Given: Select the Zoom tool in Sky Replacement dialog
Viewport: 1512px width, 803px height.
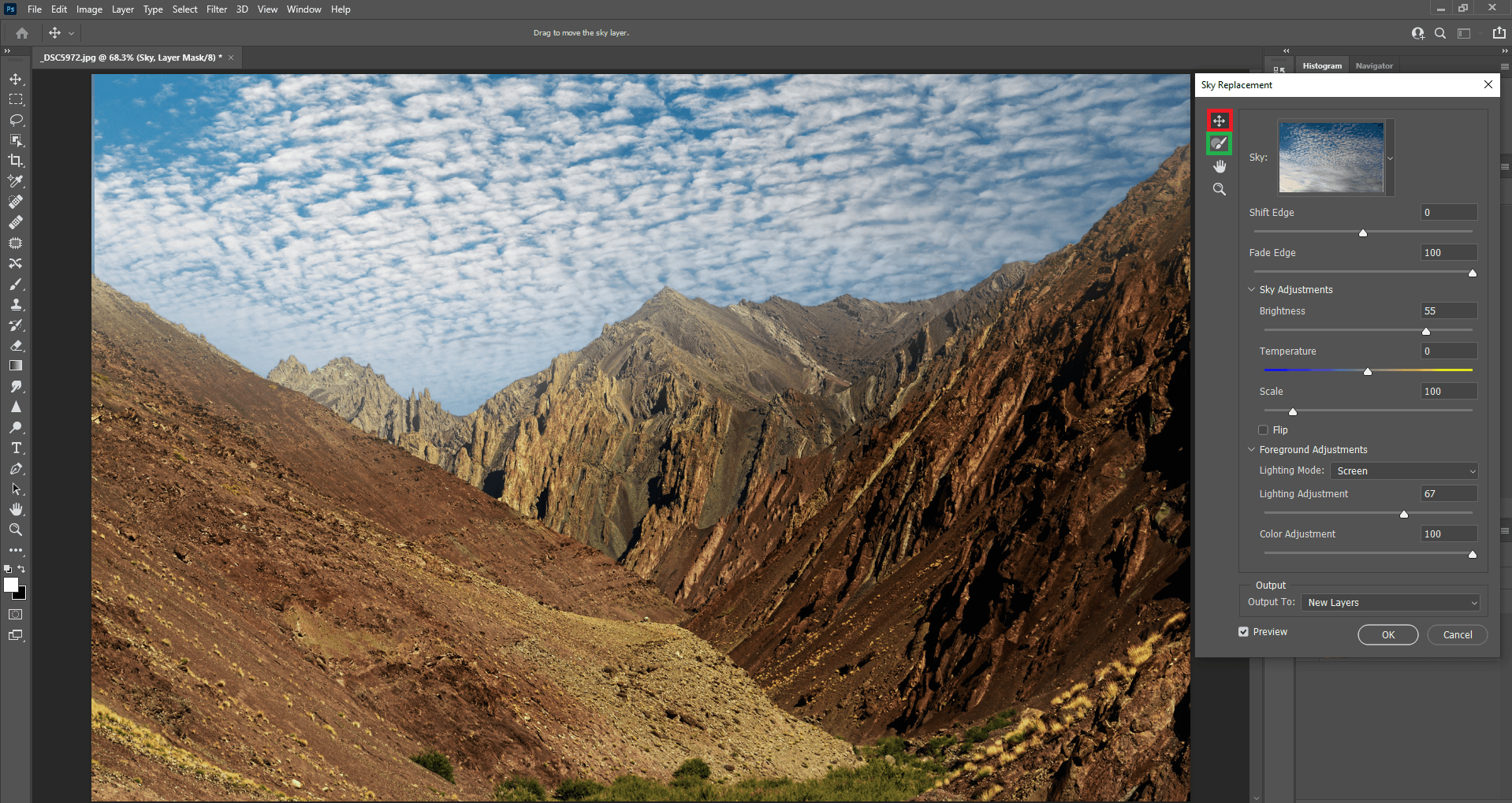Looking at the screenshot, I should click(1220, 189).
